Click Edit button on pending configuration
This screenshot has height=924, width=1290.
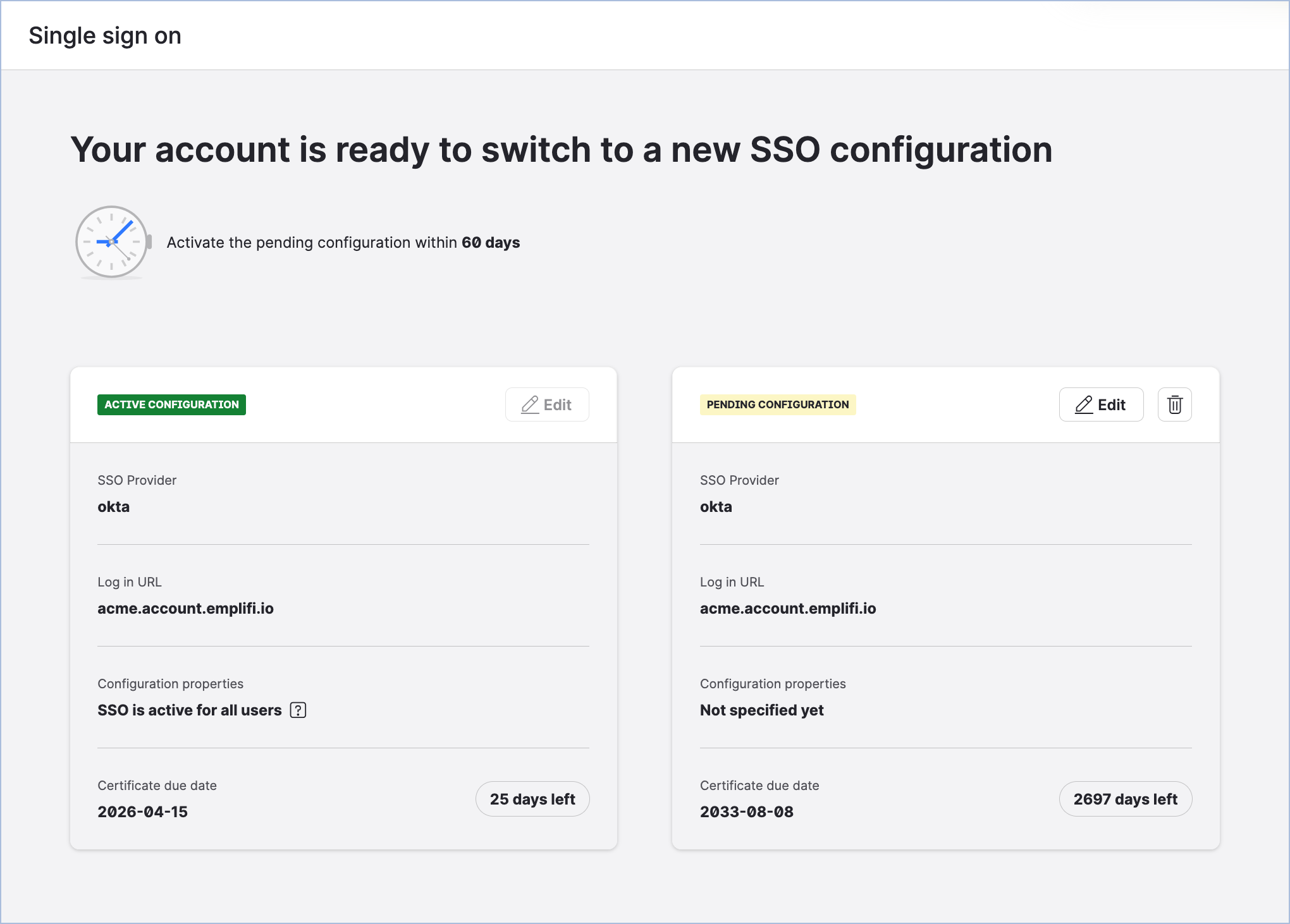[1101, 404]
